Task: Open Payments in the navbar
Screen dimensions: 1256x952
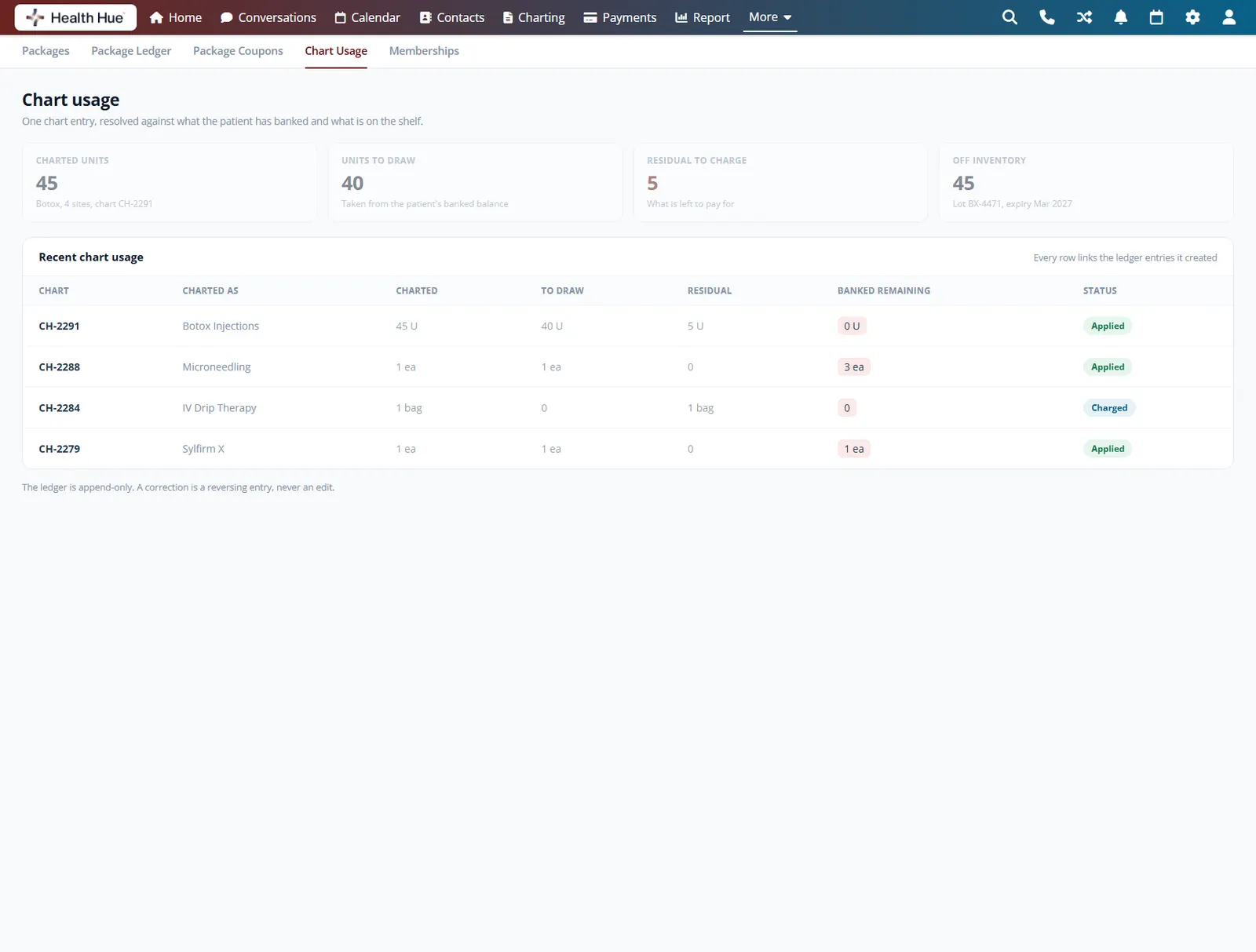Action: [x=620, y=17]
